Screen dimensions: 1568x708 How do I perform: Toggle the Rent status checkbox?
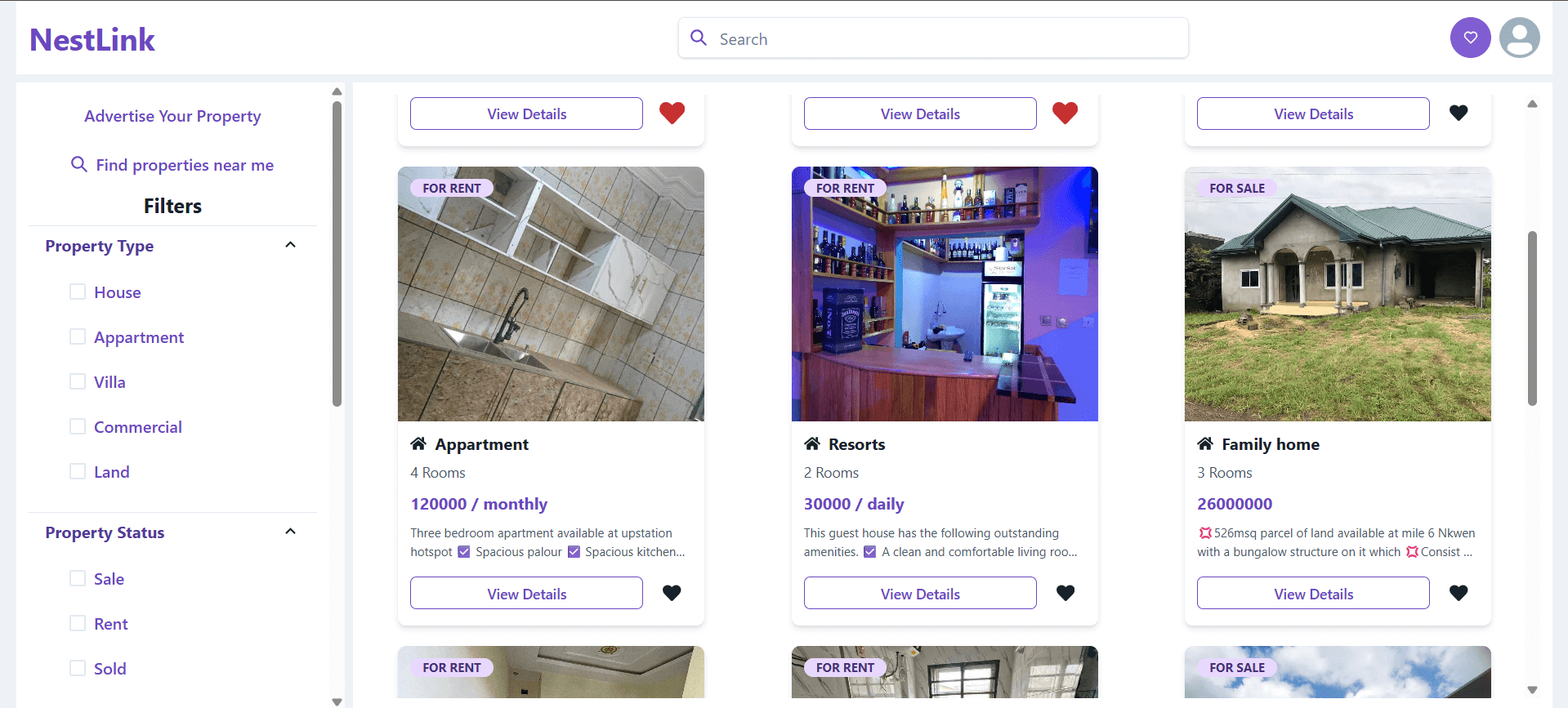(x=78, y=623)
